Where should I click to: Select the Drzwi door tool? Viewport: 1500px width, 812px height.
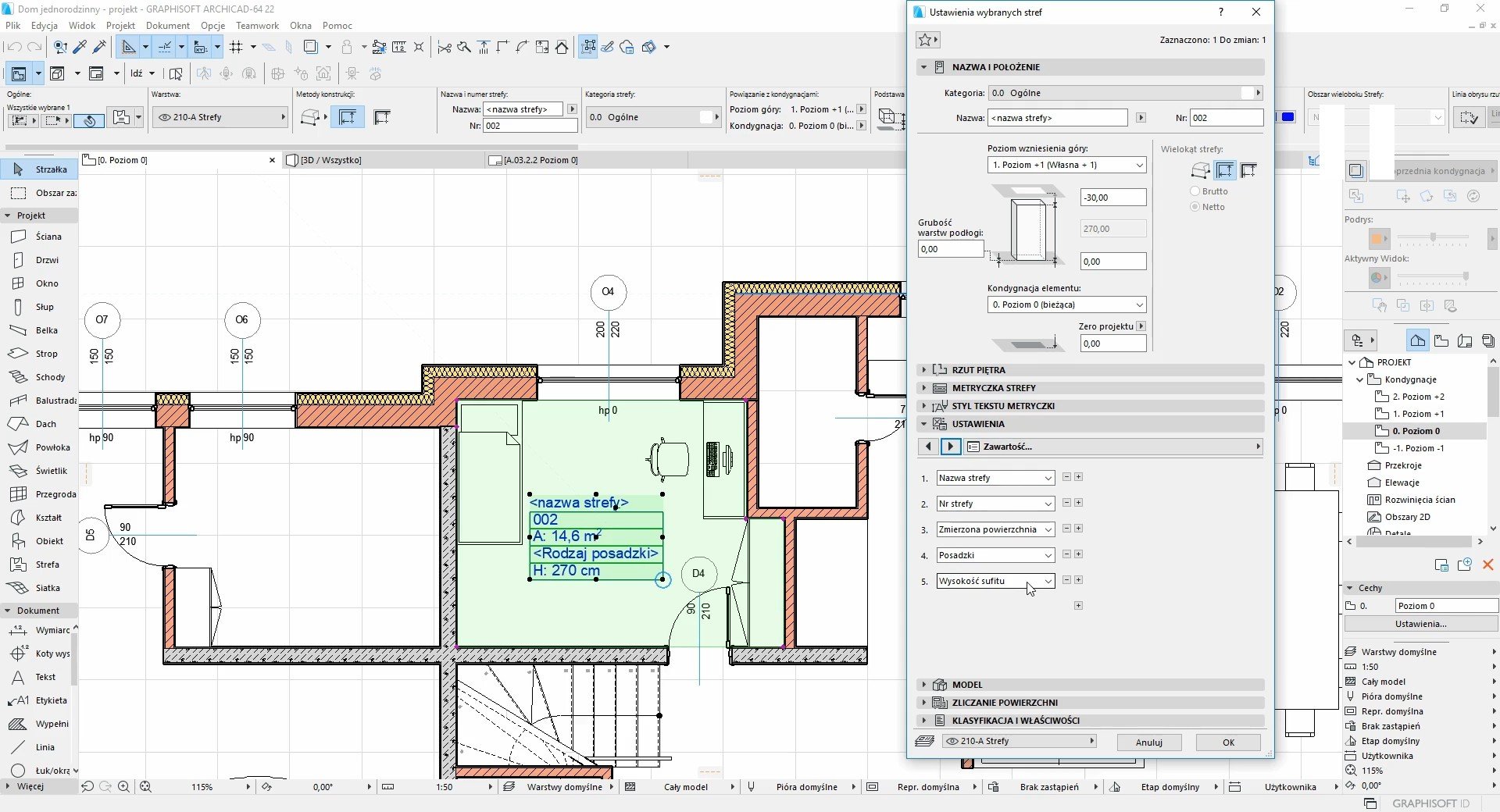[39, 260]
